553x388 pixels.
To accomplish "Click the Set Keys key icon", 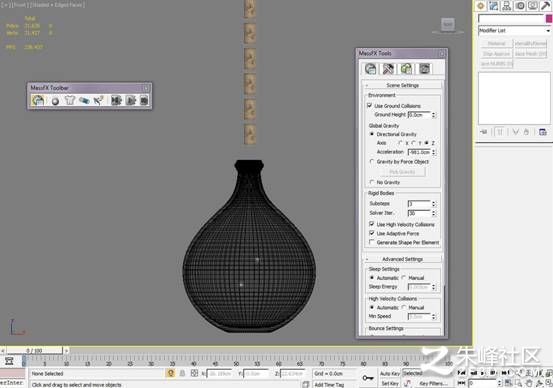I will pyautogui.click(x=367, y=378).
